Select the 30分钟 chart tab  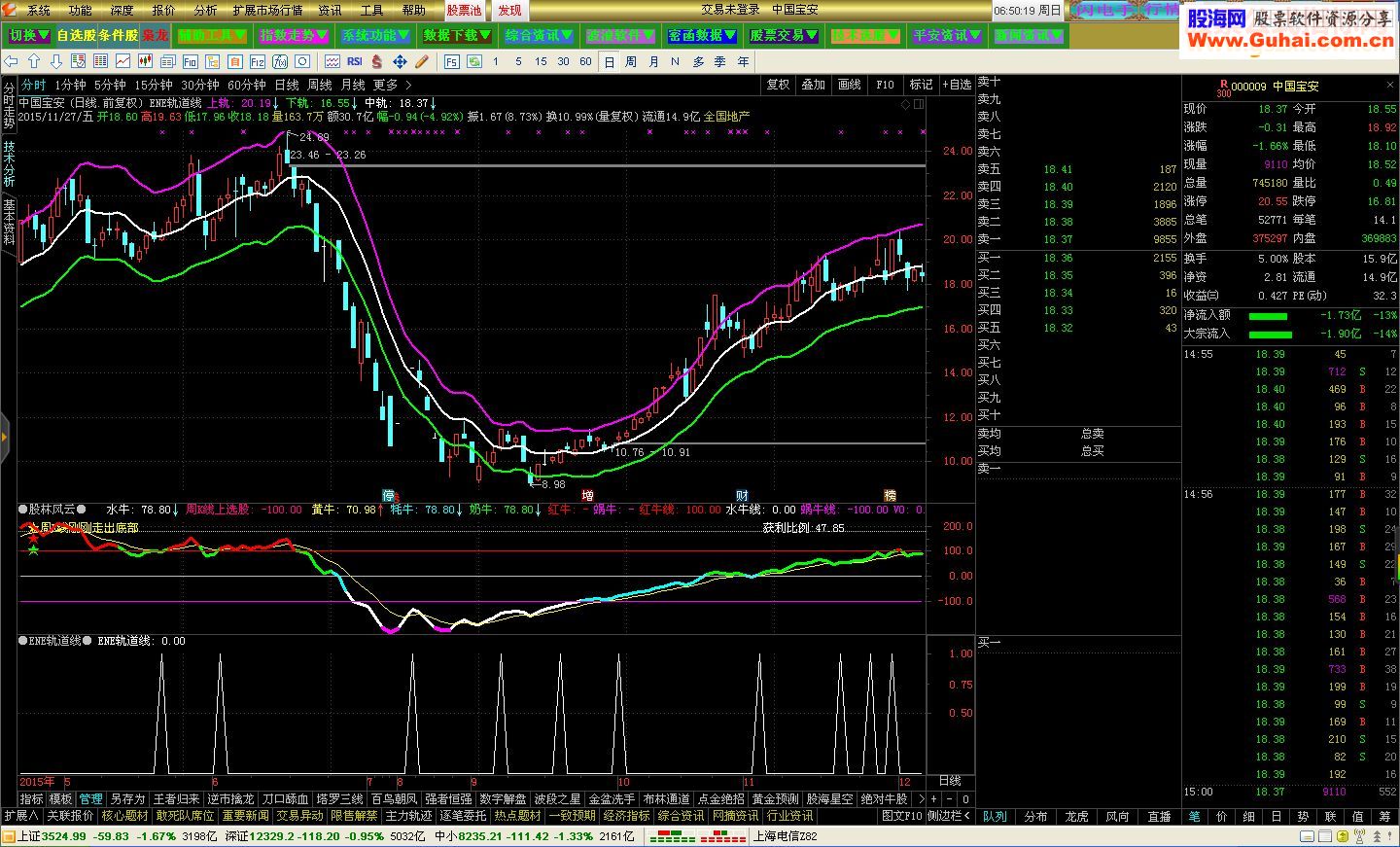point(200,85)
